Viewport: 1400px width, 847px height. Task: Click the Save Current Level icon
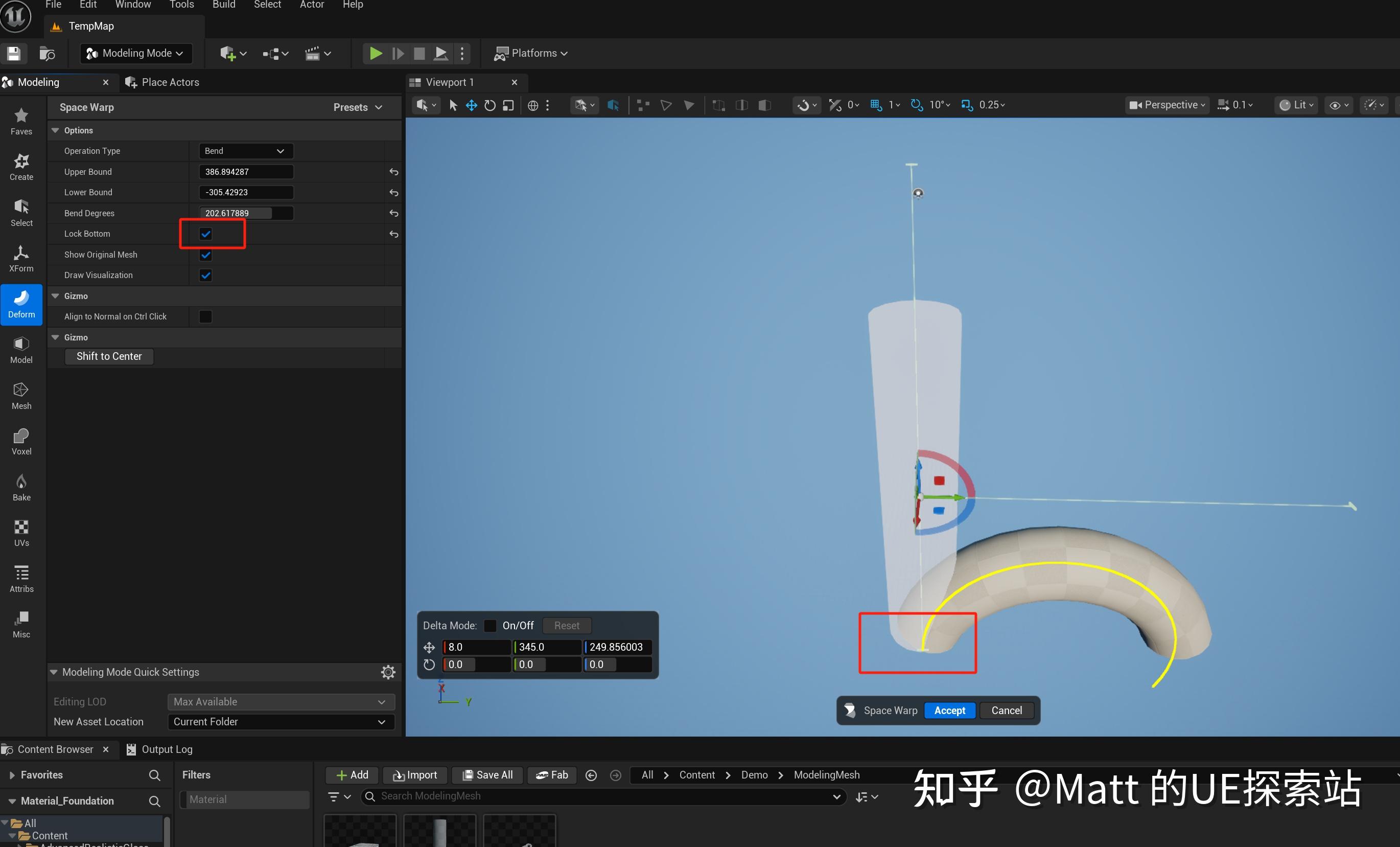(x=13, y=53)
